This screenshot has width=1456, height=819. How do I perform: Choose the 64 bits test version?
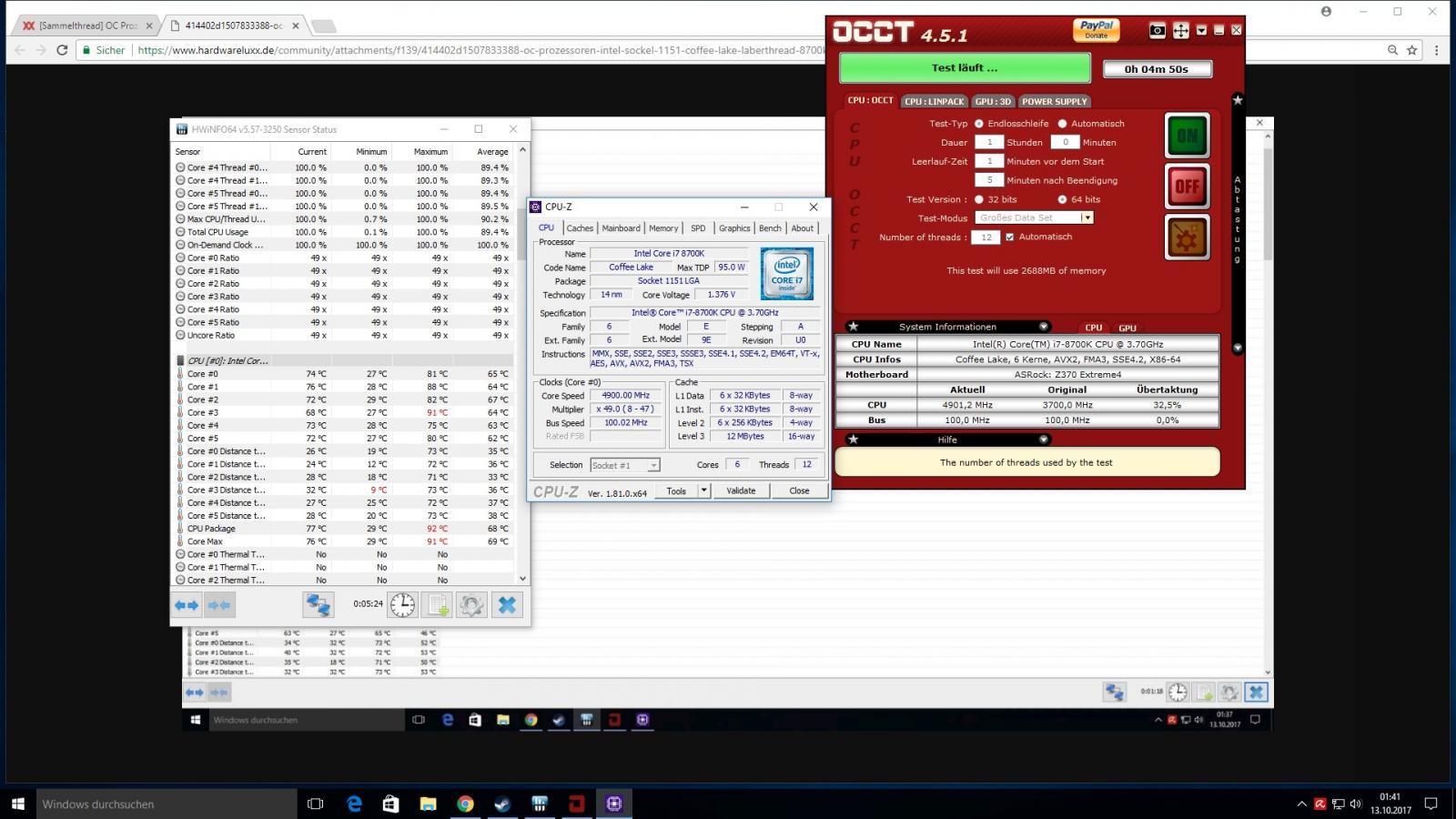pyautogui.click(x=1062, y=199)
